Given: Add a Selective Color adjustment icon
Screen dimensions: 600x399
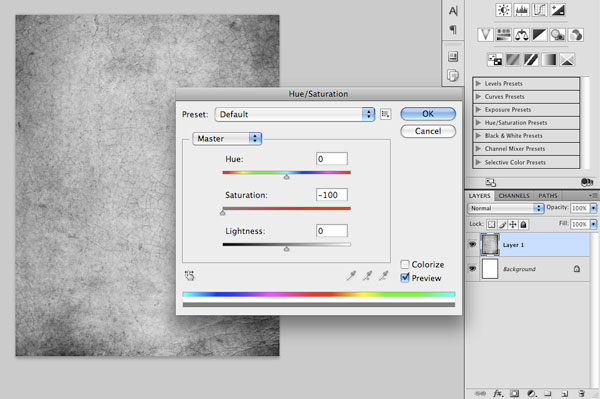Looking at the screenshot, I should [x=567, y=60].
